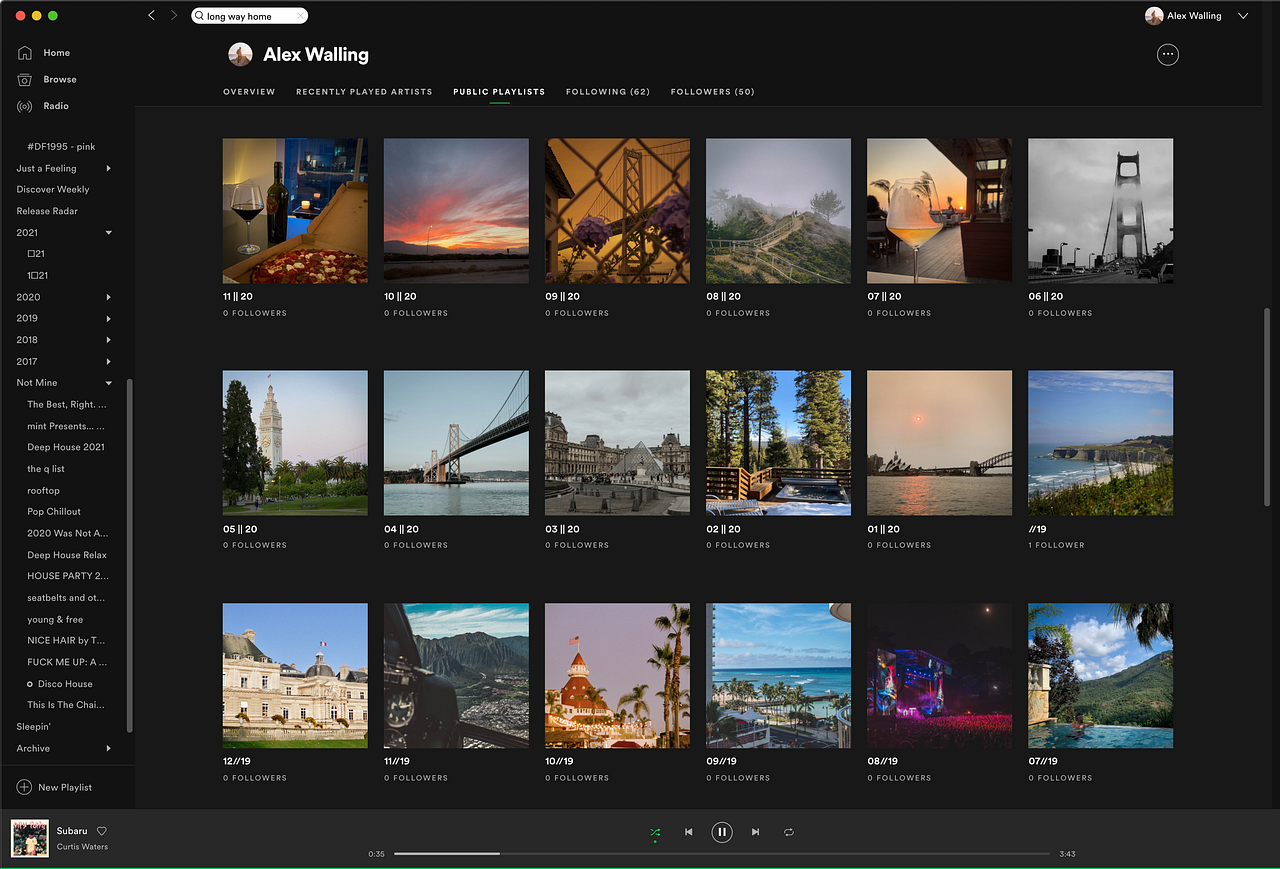Open the '05 || 20' playlist thumbnail

click(x=294, y=442)
